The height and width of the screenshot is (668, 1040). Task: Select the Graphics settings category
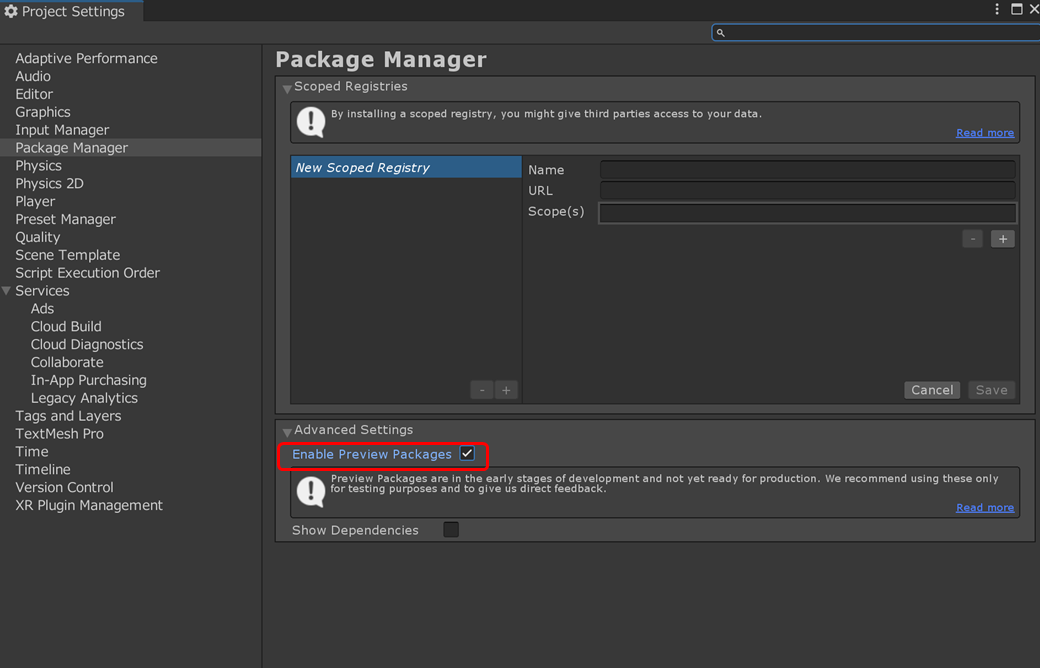[43, 111]
